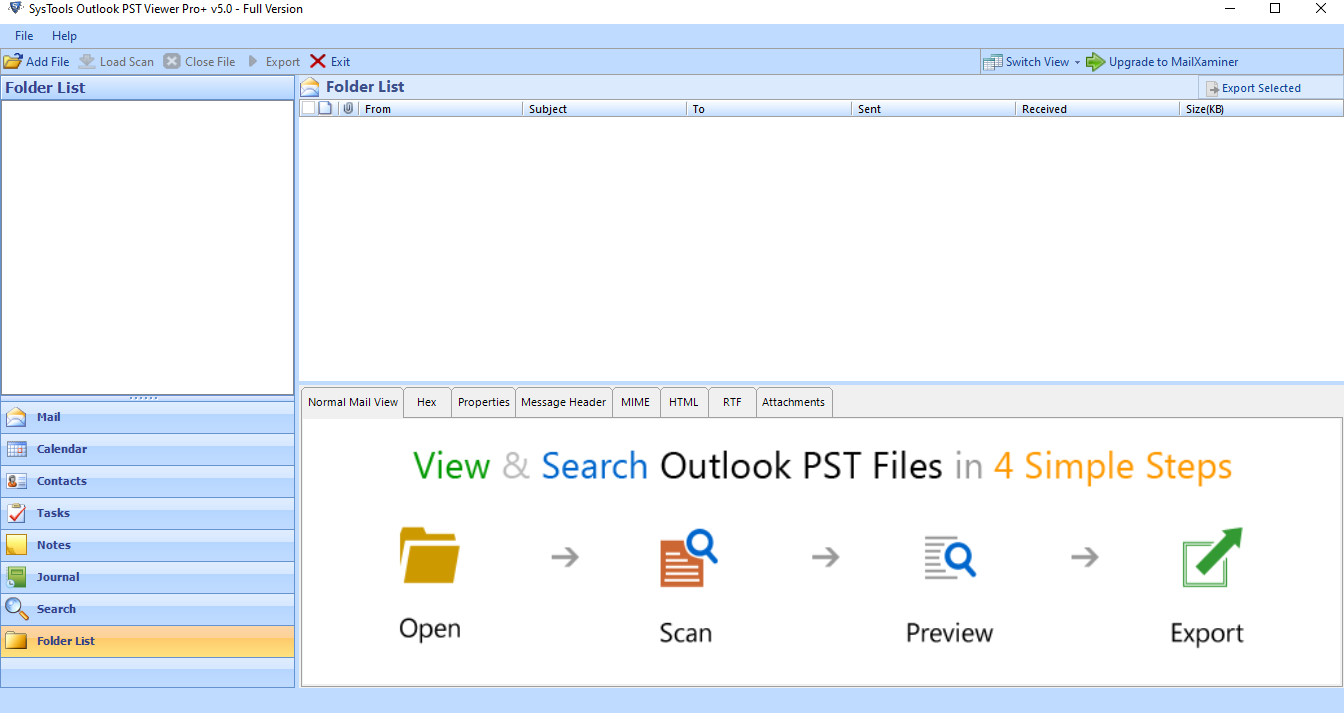Tick the select-all checkbox in column header
This screenshot has width=1344, height=713.
coord(308,108)
